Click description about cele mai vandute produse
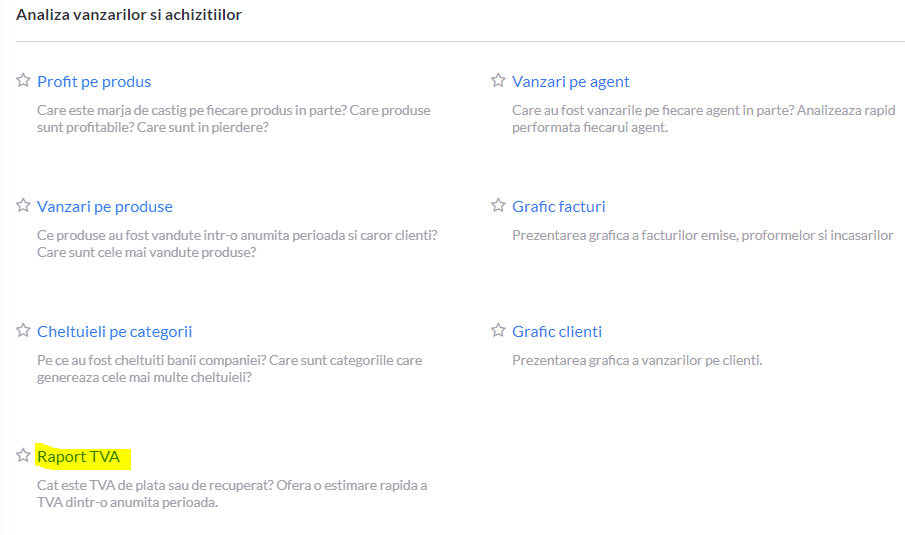The image size is (905, 535). (x=237, y=244)
